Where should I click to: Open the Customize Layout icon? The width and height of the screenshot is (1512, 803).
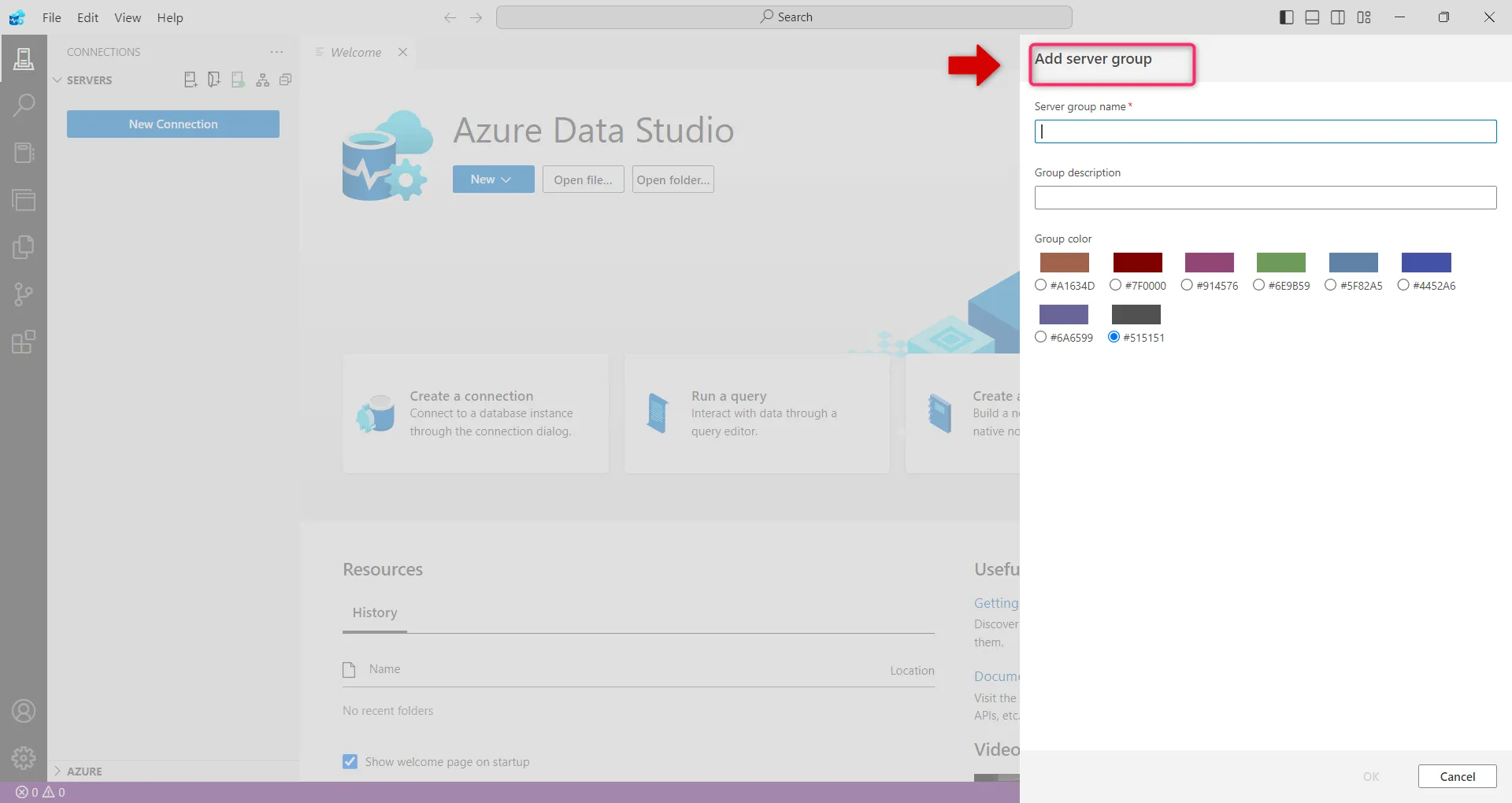coord(1364,17)
